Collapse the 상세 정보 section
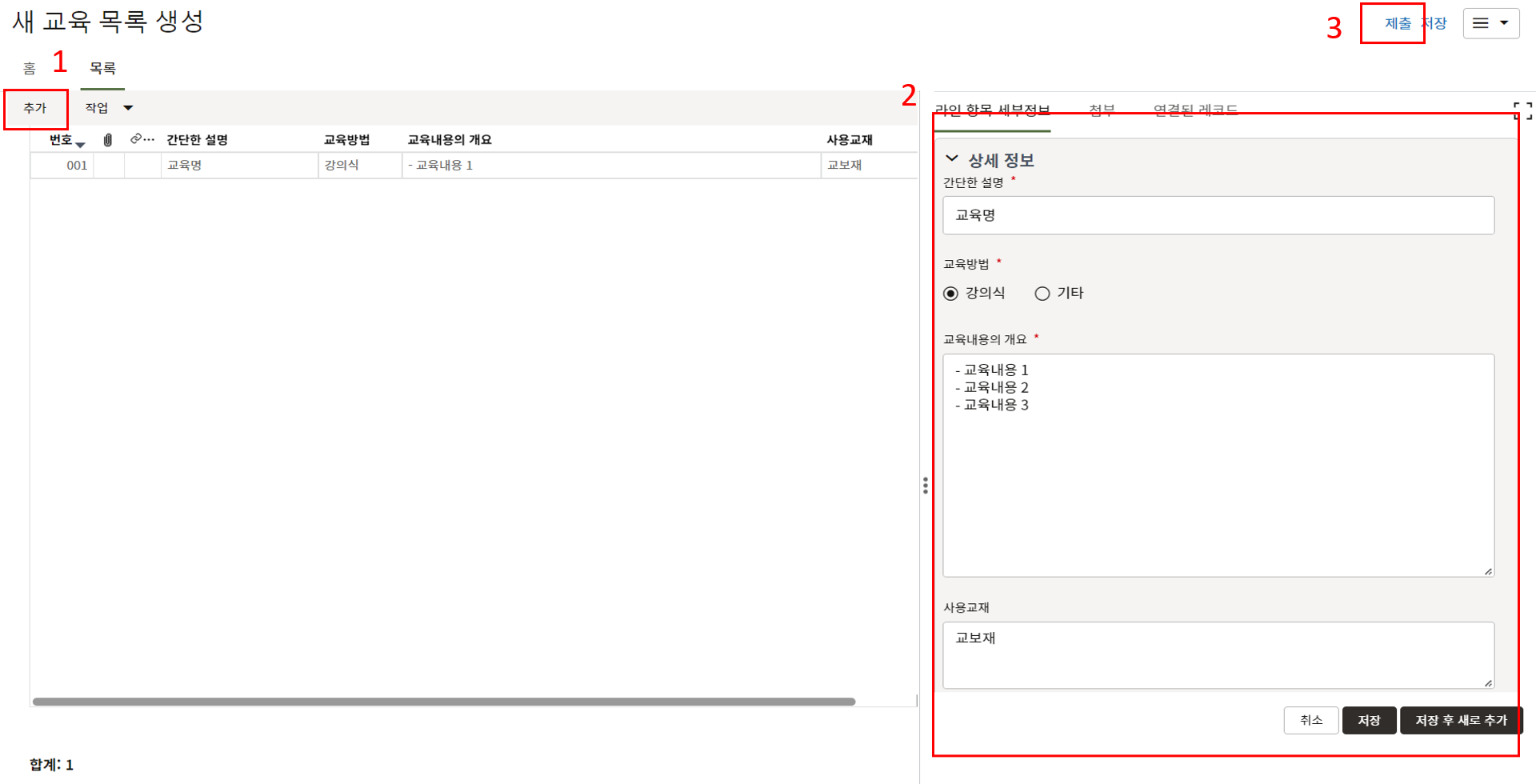Viewport: 1536px width, 784px height. (x=952, y=159)
